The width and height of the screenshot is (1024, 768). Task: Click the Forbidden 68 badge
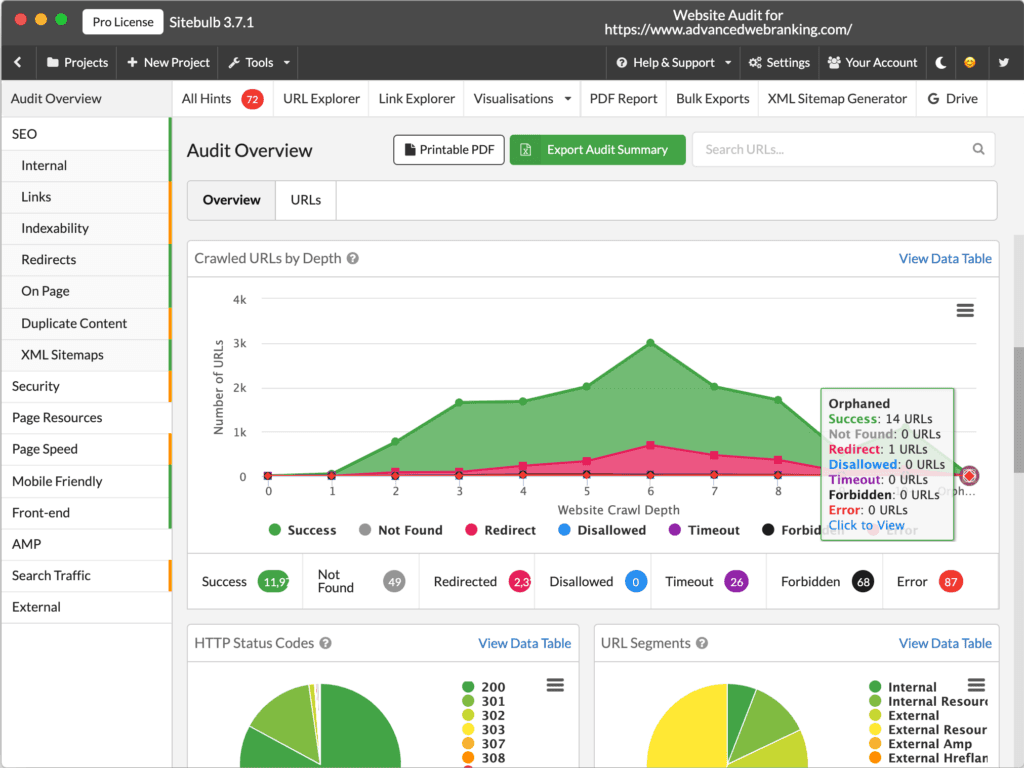tap(863, 582)
